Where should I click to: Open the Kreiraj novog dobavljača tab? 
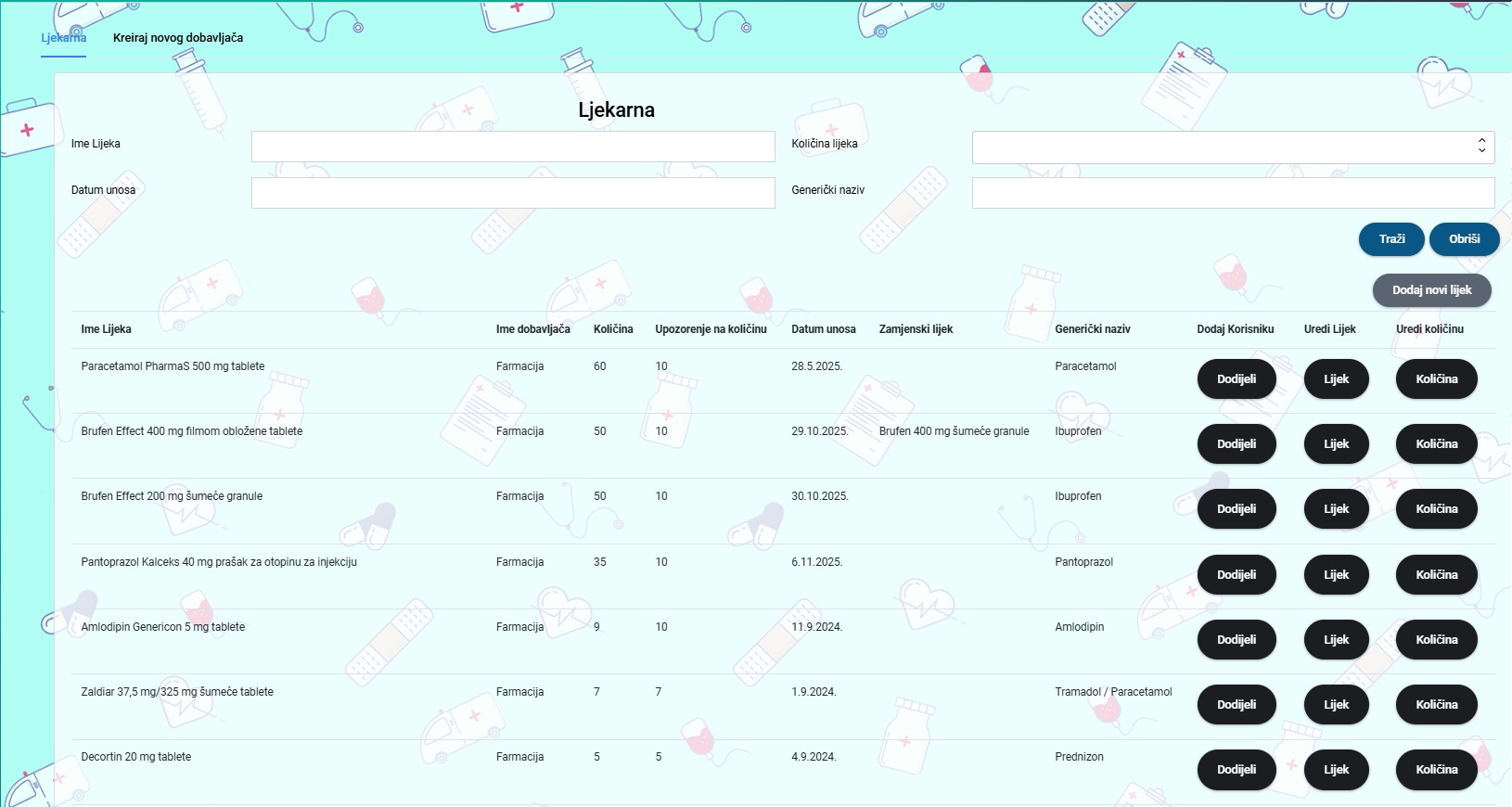[x=178, y=38]
